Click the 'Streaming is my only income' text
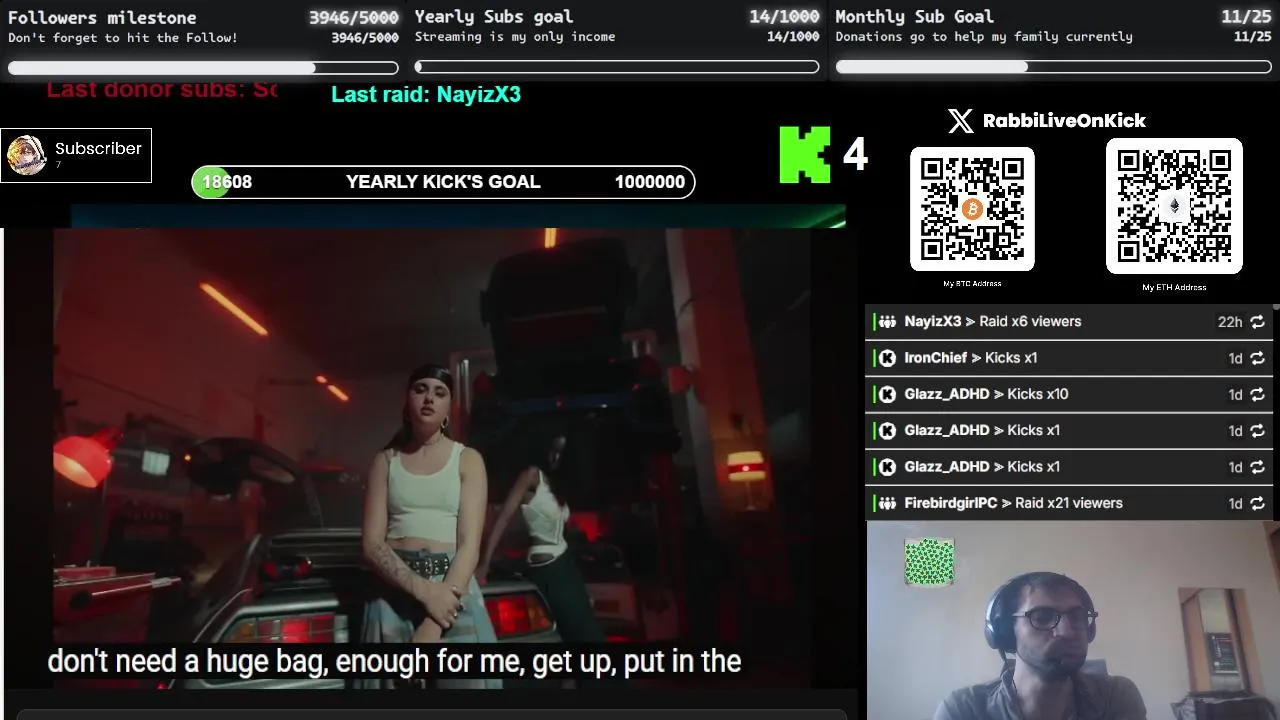 [x=515, y=37]
